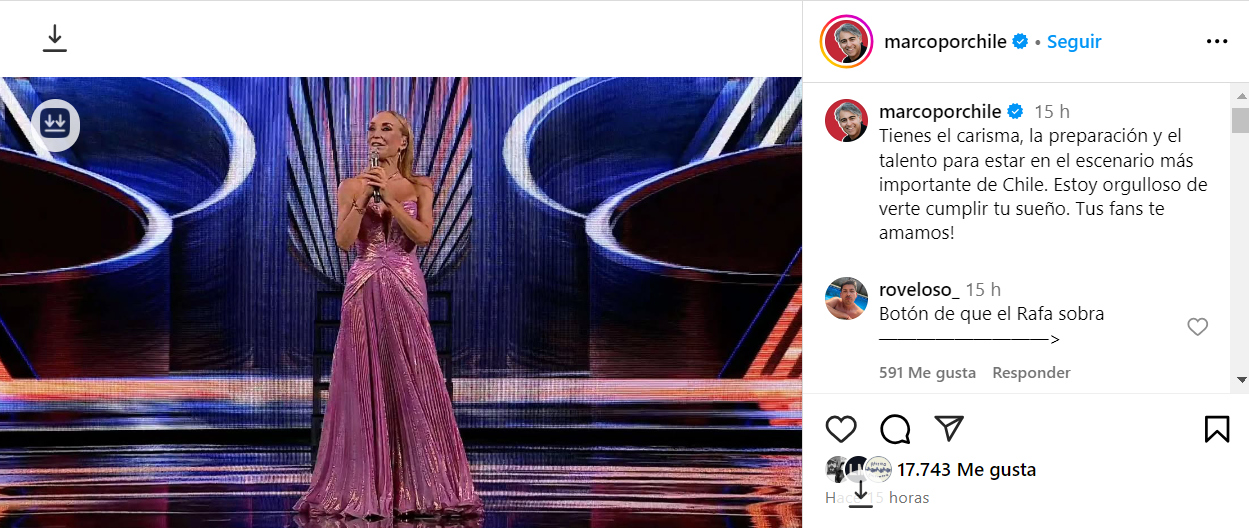1249x528 pixels.
Task: Like the post with the heart icon
Action: coord(841,429)
